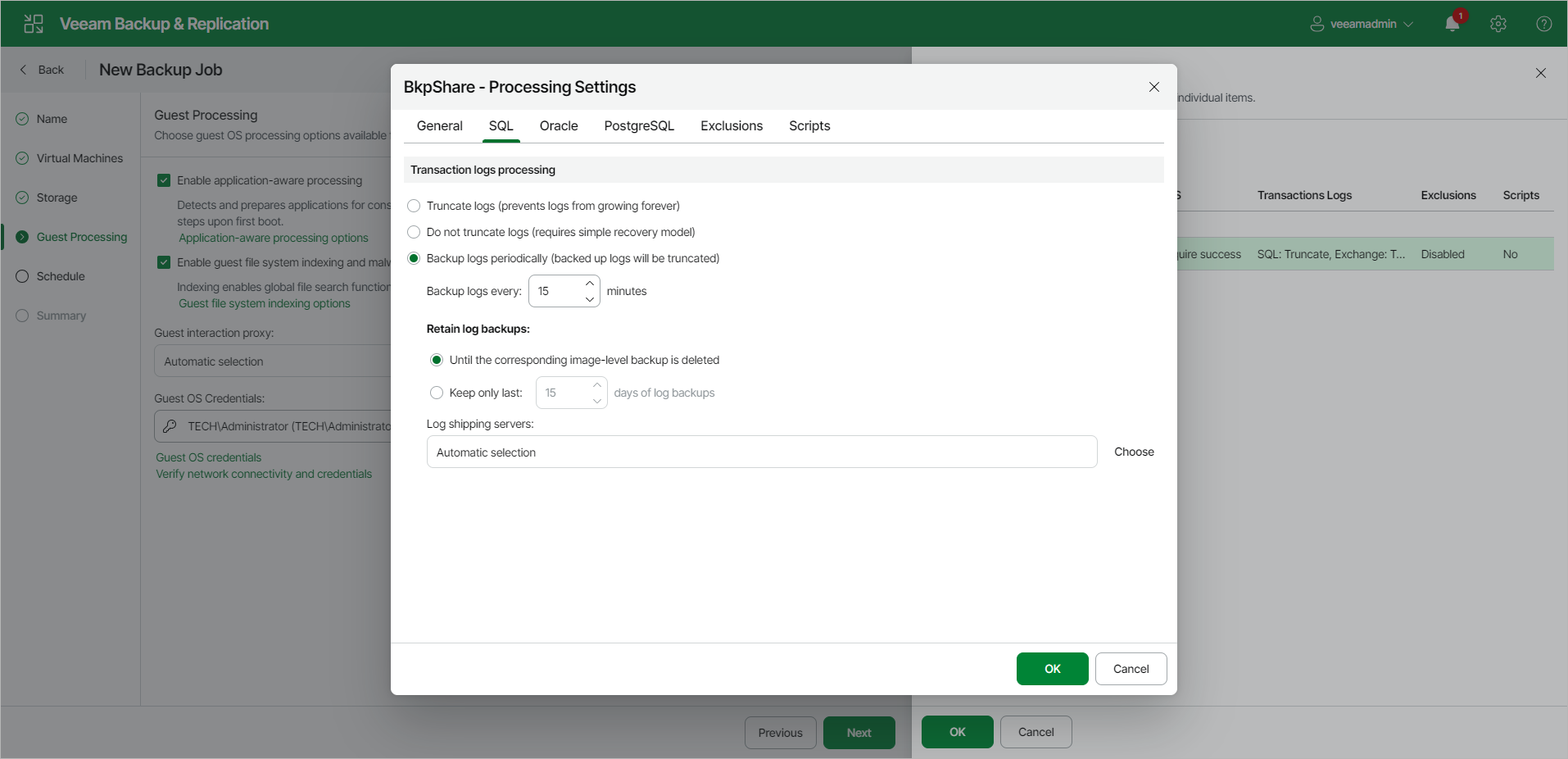This screenshot has height=759, width=1568.
Task: Toggle Enable application-aware processing checkbox
Action: point(164,180)
